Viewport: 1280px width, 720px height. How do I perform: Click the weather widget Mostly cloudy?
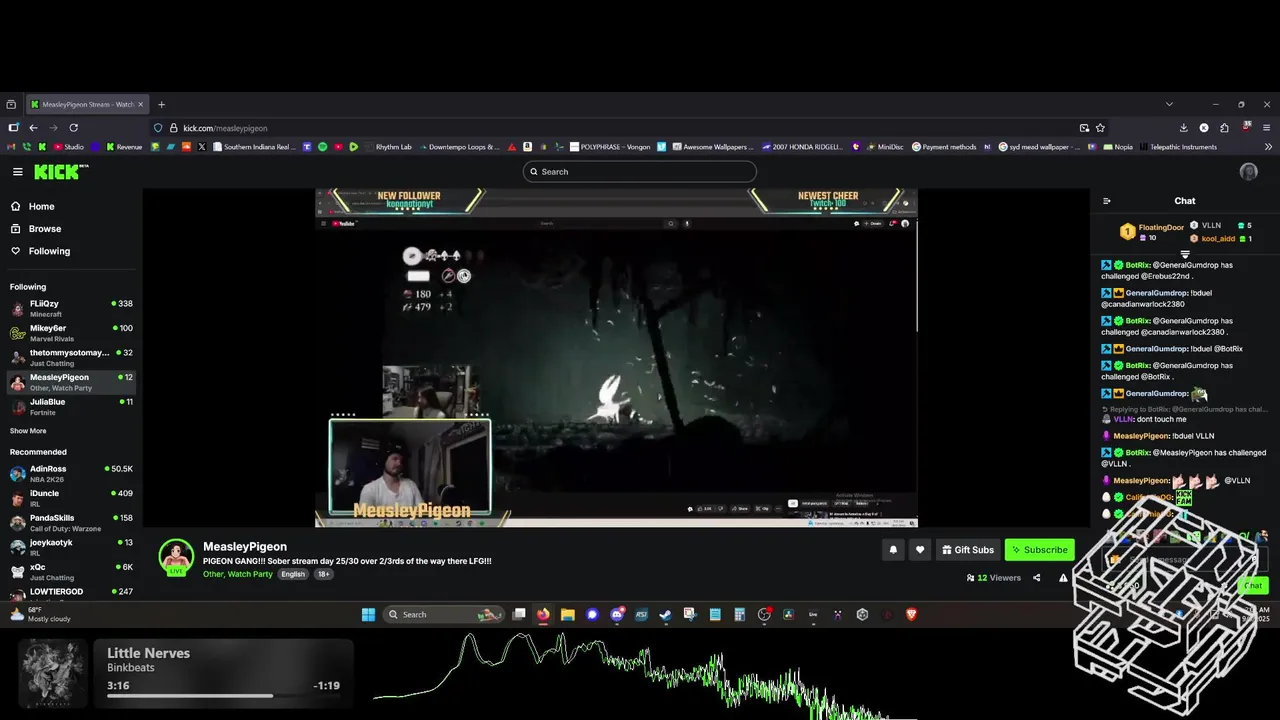click(40, 614)
